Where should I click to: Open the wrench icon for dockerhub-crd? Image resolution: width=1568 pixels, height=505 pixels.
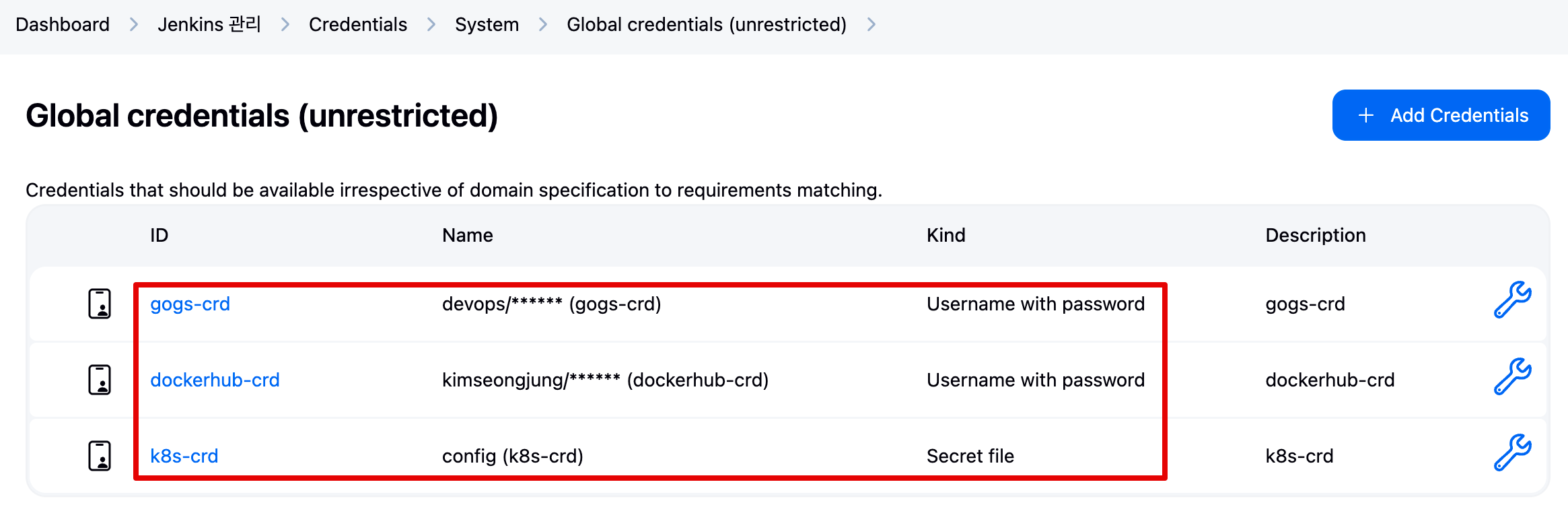tap(1512, 376)
